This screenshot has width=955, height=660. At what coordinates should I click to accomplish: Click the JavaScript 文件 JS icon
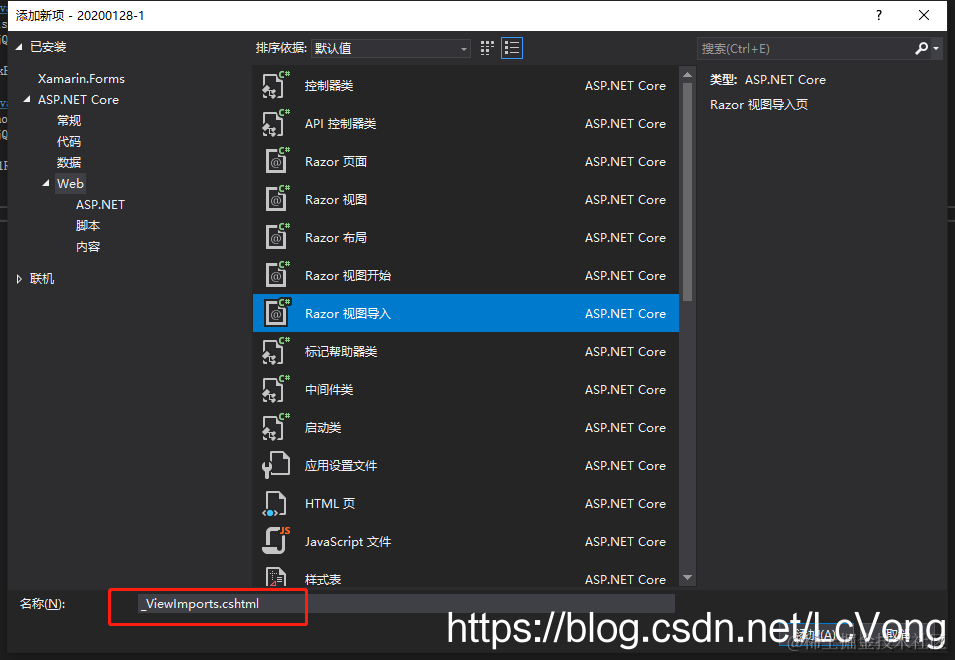click(x=276, y=541)
